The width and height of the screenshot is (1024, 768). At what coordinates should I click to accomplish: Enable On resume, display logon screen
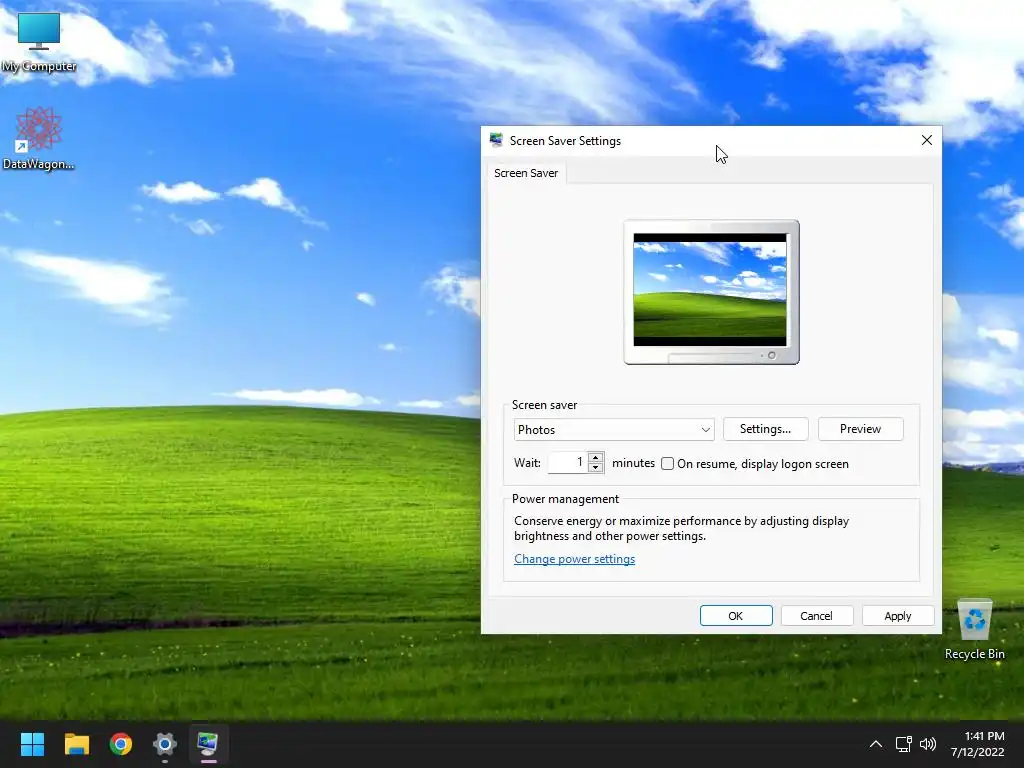coord(667,464)
